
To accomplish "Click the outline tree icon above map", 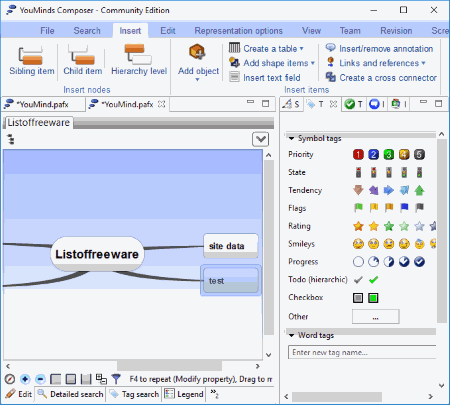I will [11, 139].
